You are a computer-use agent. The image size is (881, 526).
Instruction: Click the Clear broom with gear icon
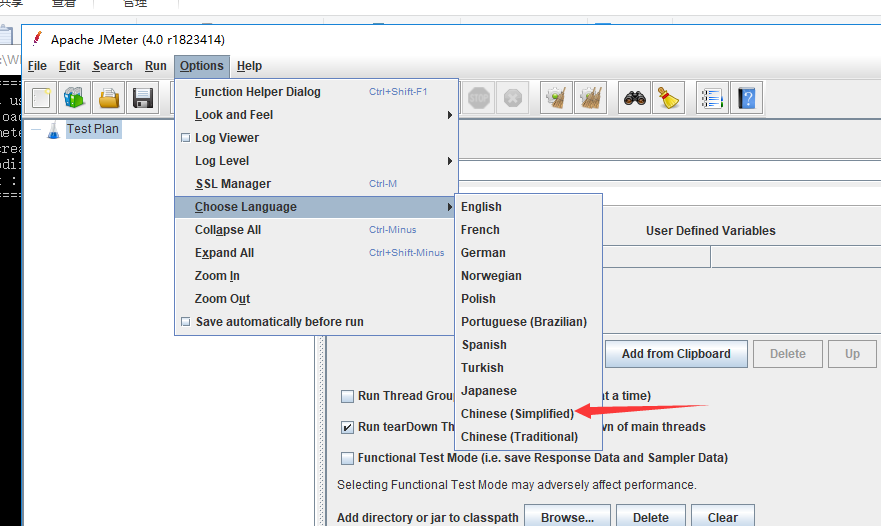coord(556,98)
